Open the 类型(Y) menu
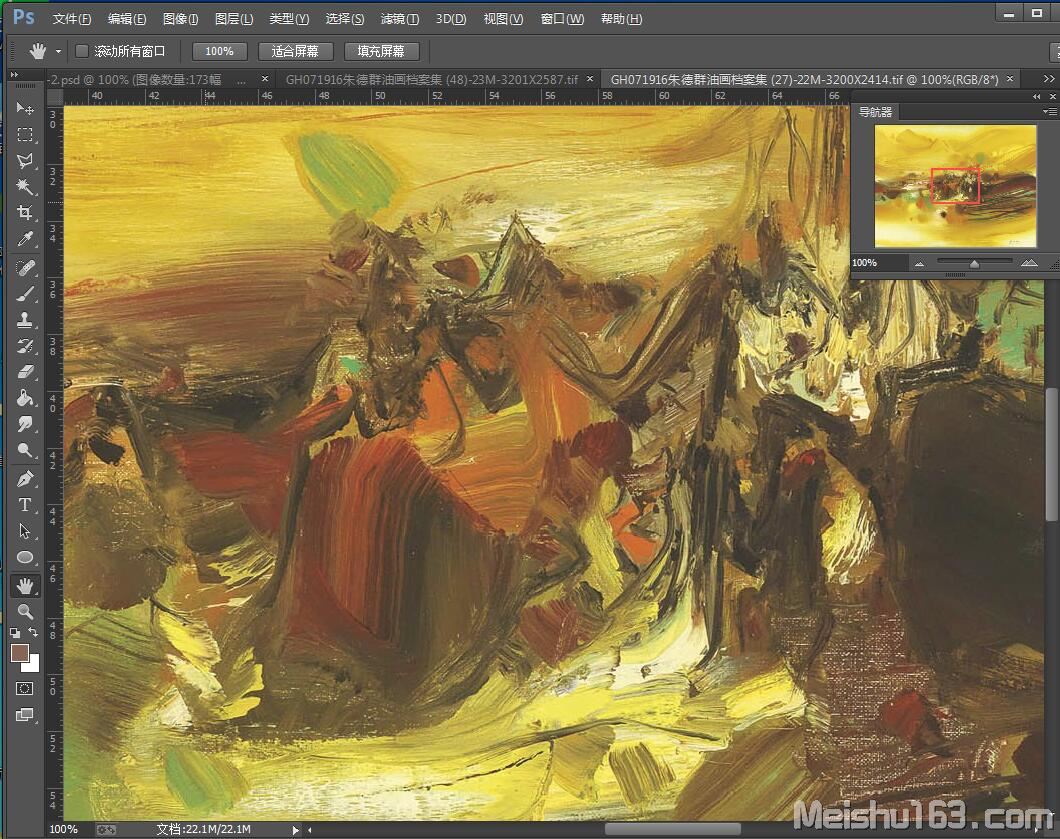This screenshot has height=839, width=1060. (x=289, y=19)
